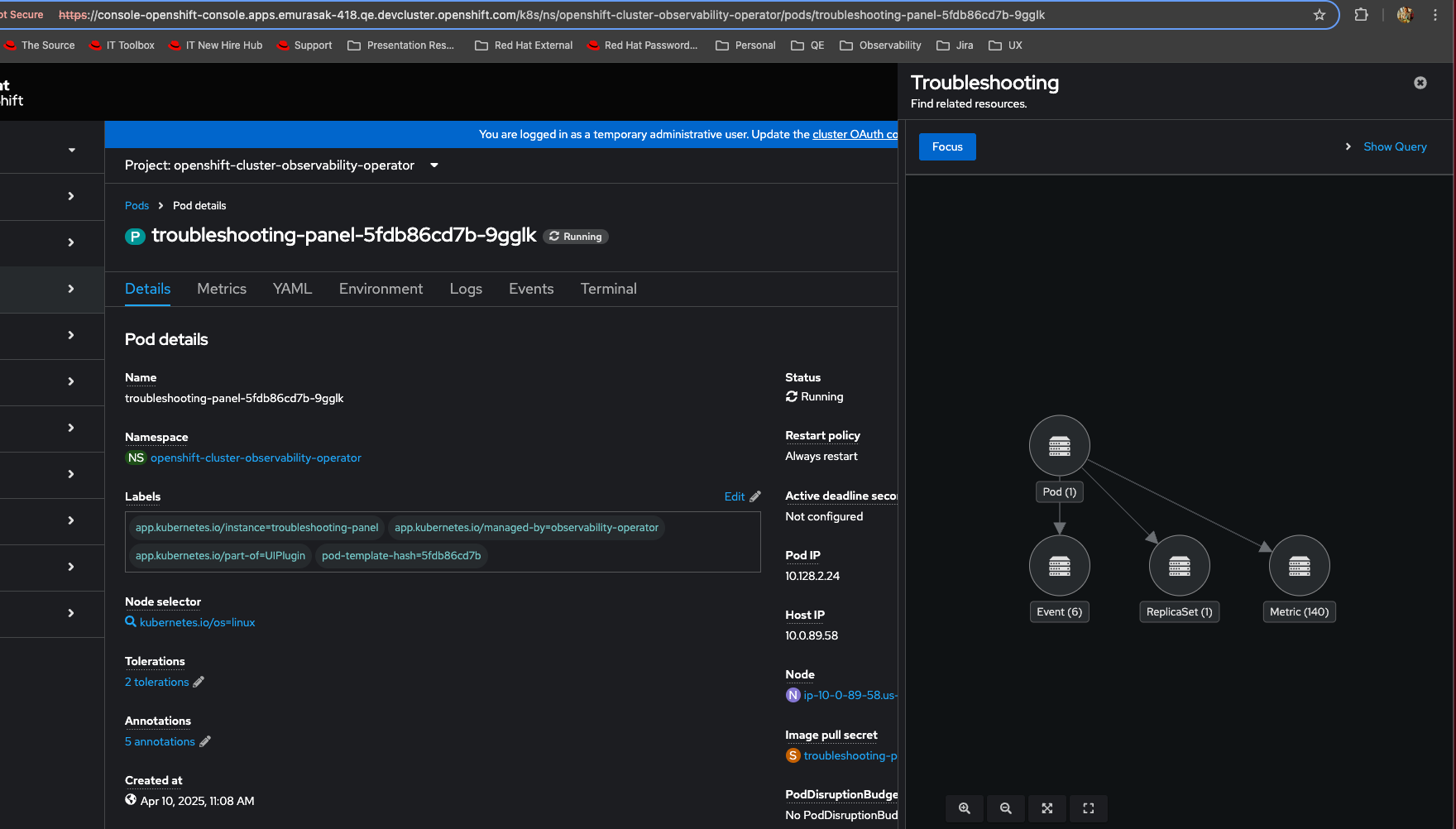Screen dimensions: 1456x829
Task: Open the sidebar perspective switcher caret
Action: [x=72, y=150]
